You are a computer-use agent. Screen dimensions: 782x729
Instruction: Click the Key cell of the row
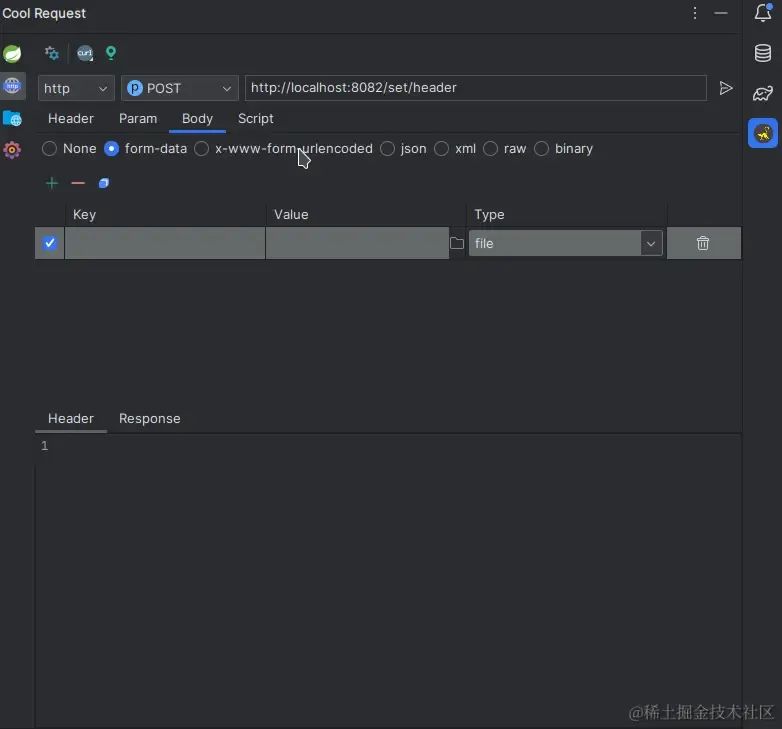(165, 243)
